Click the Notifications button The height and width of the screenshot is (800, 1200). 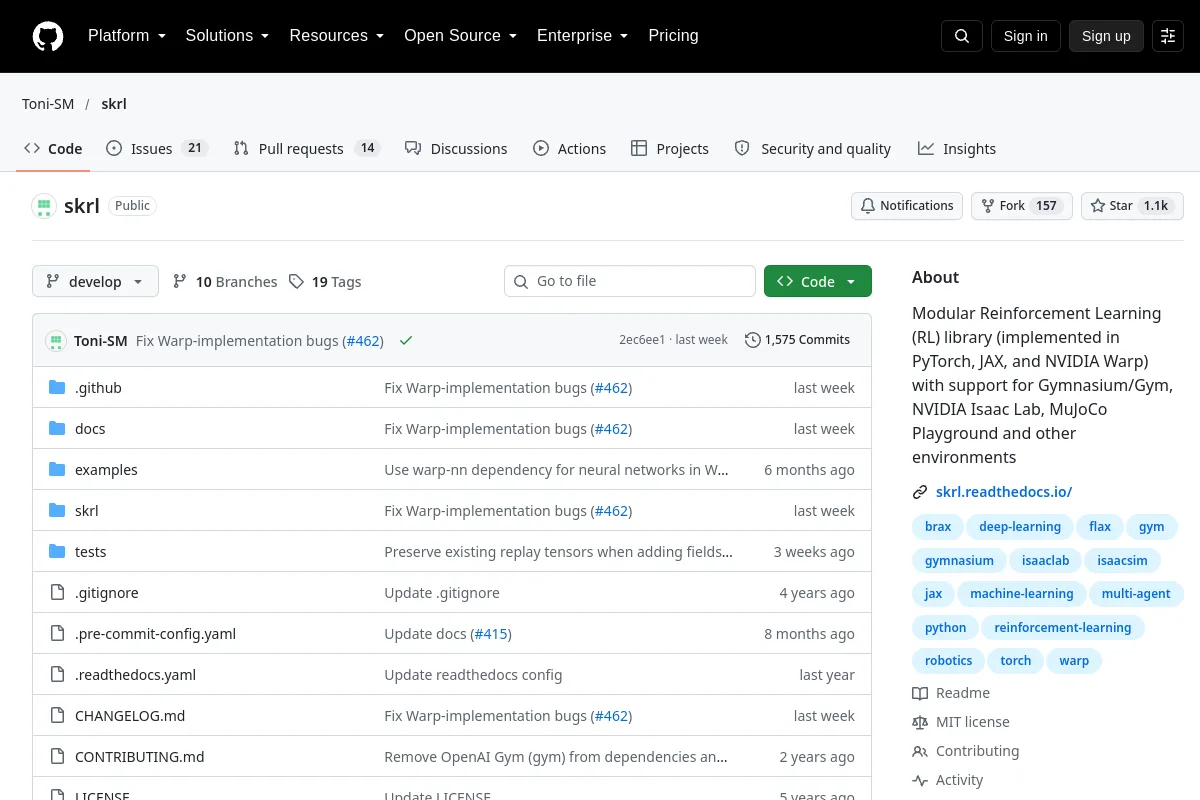click(907, 206)
